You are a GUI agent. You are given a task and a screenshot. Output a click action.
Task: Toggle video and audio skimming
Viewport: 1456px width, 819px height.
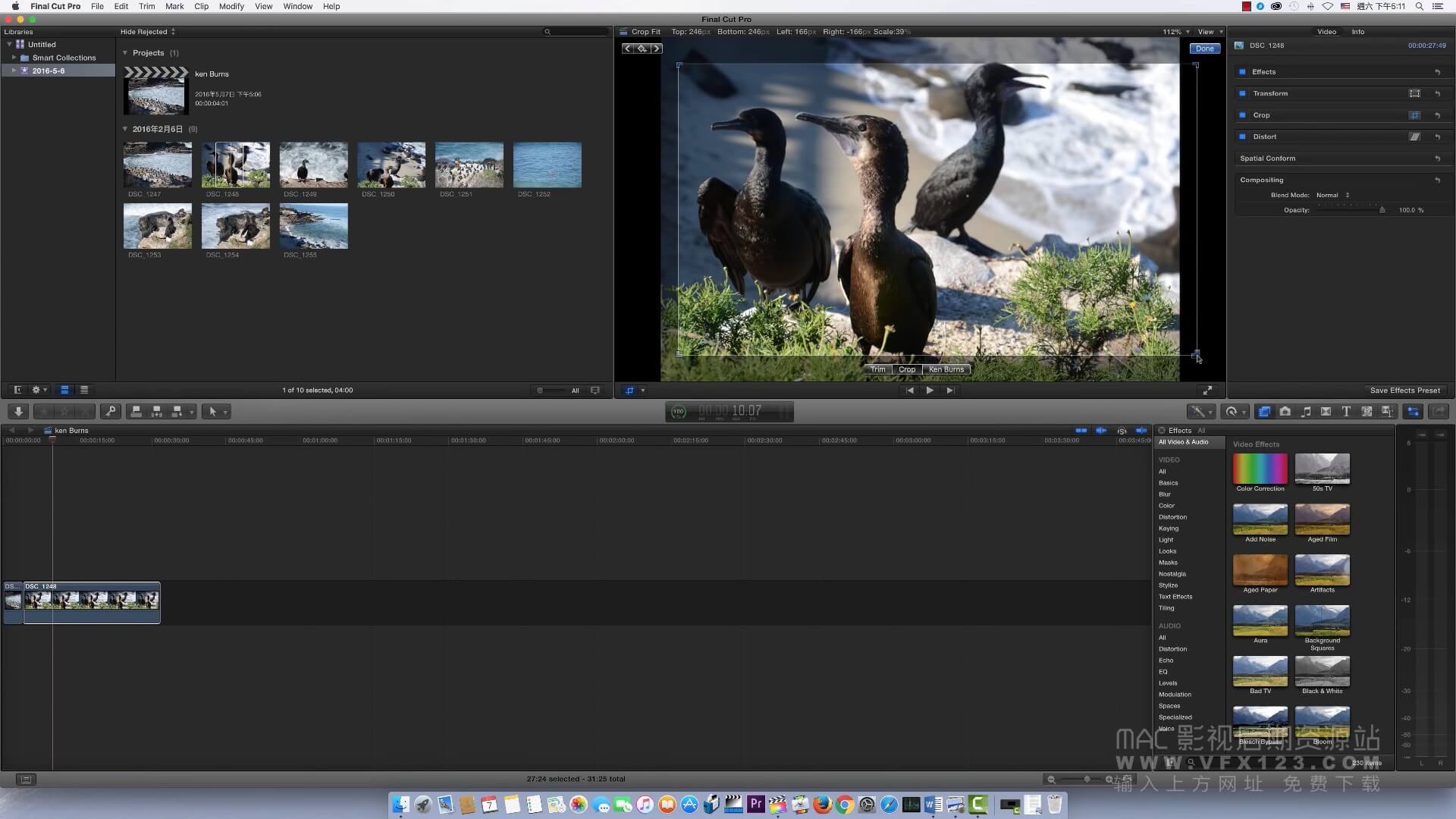click(1081, 431)
